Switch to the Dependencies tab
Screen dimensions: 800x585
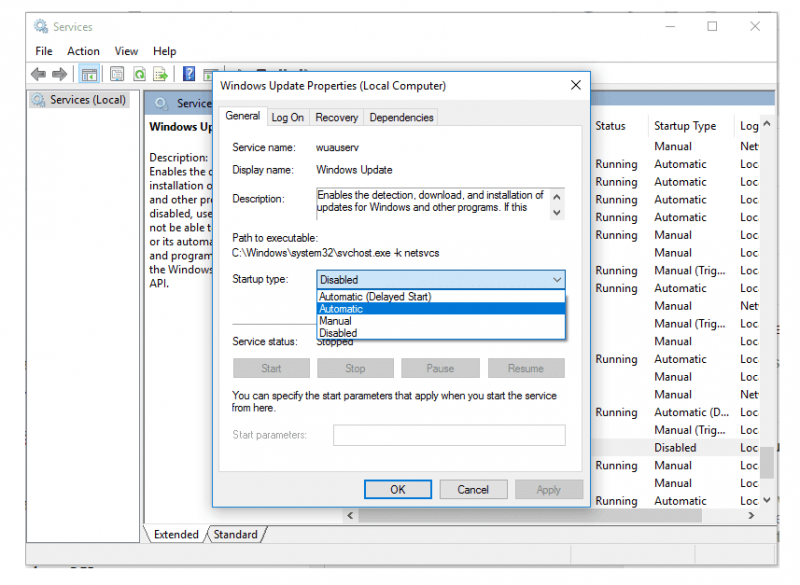[402, 117]
